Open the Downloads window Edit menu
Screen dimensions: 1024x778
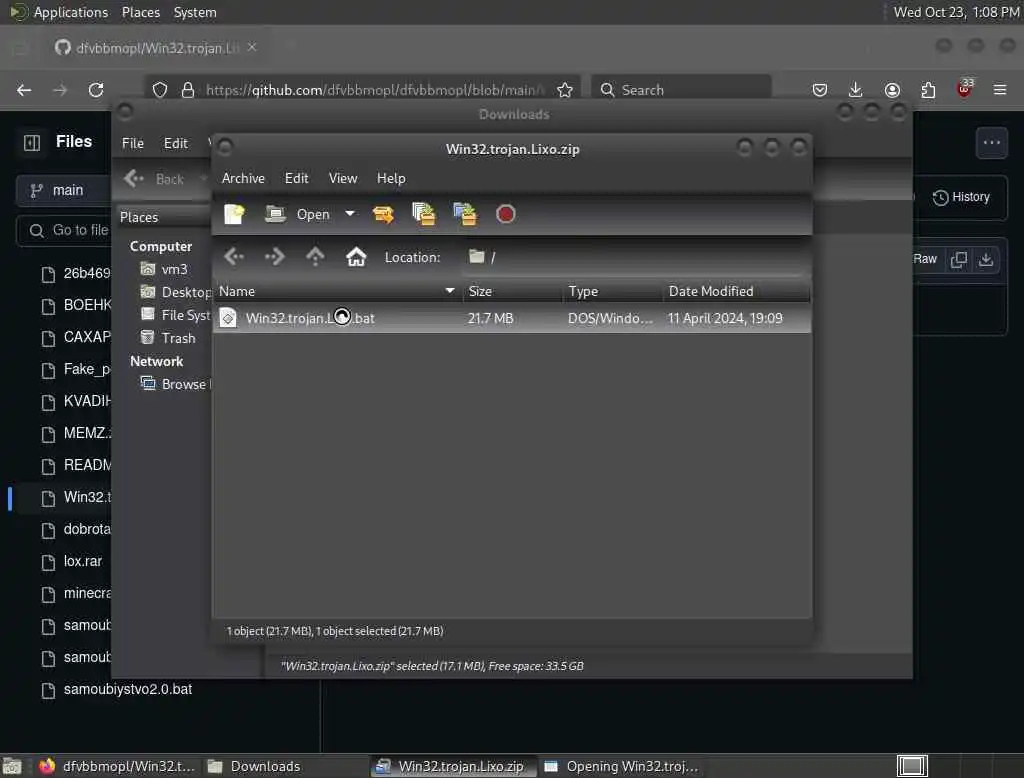pos(176,143)
